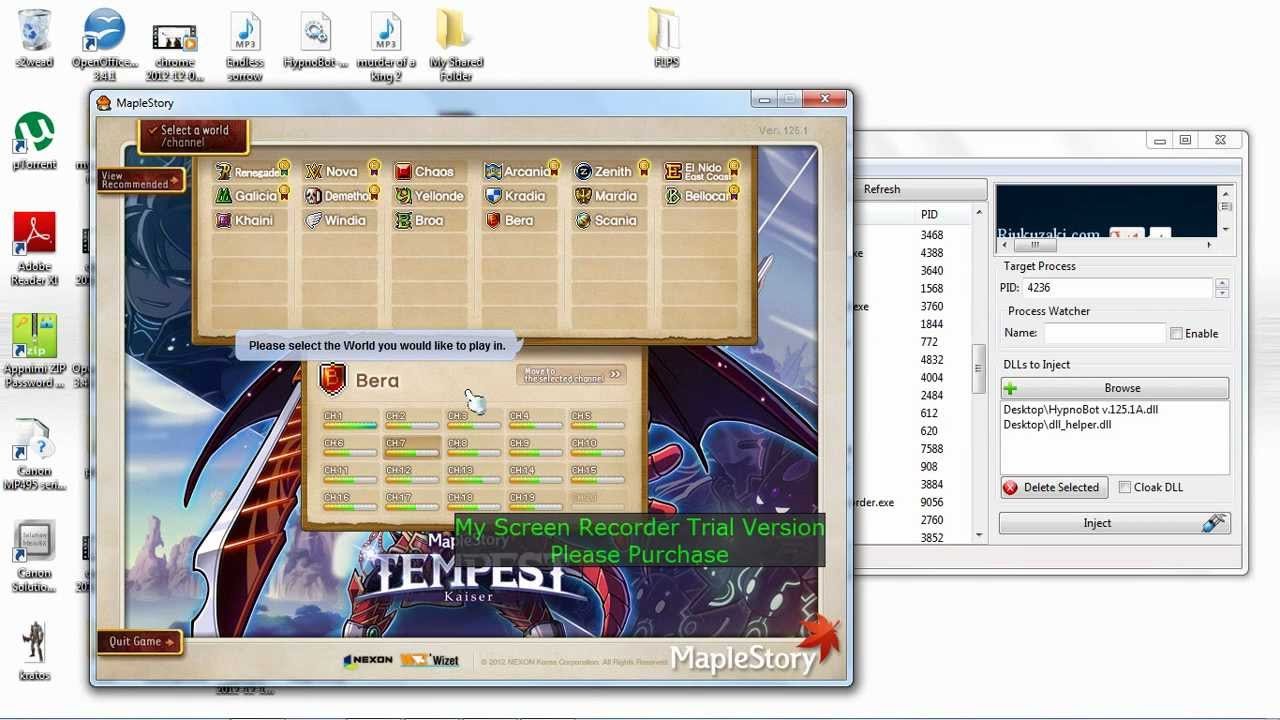The height and width of the screenshot is (720, 1280).
Task: Select channel CH.5 in Bera
Action: click(x=598, y=420)
